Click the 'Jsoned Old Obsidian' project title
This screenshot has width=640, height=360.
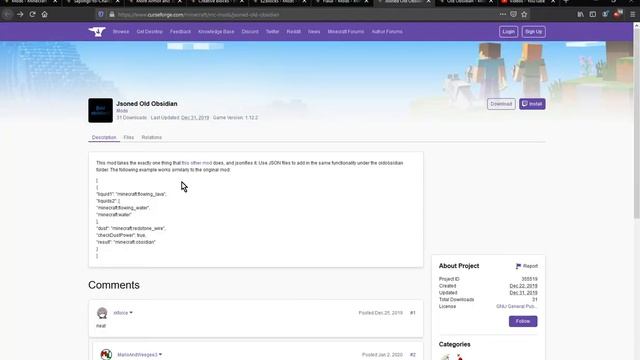pyautogui.click(x=147, y=104)
